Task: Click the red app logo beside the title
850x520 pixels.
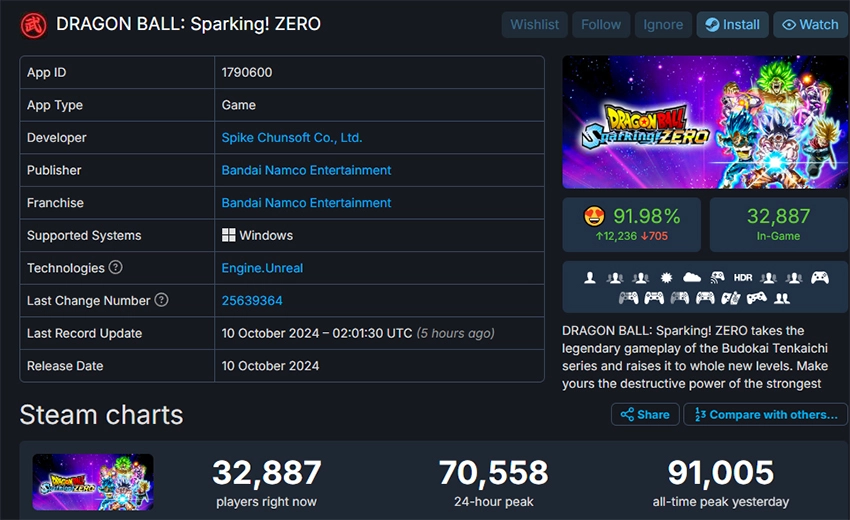Action: click(x=33, y=24)
